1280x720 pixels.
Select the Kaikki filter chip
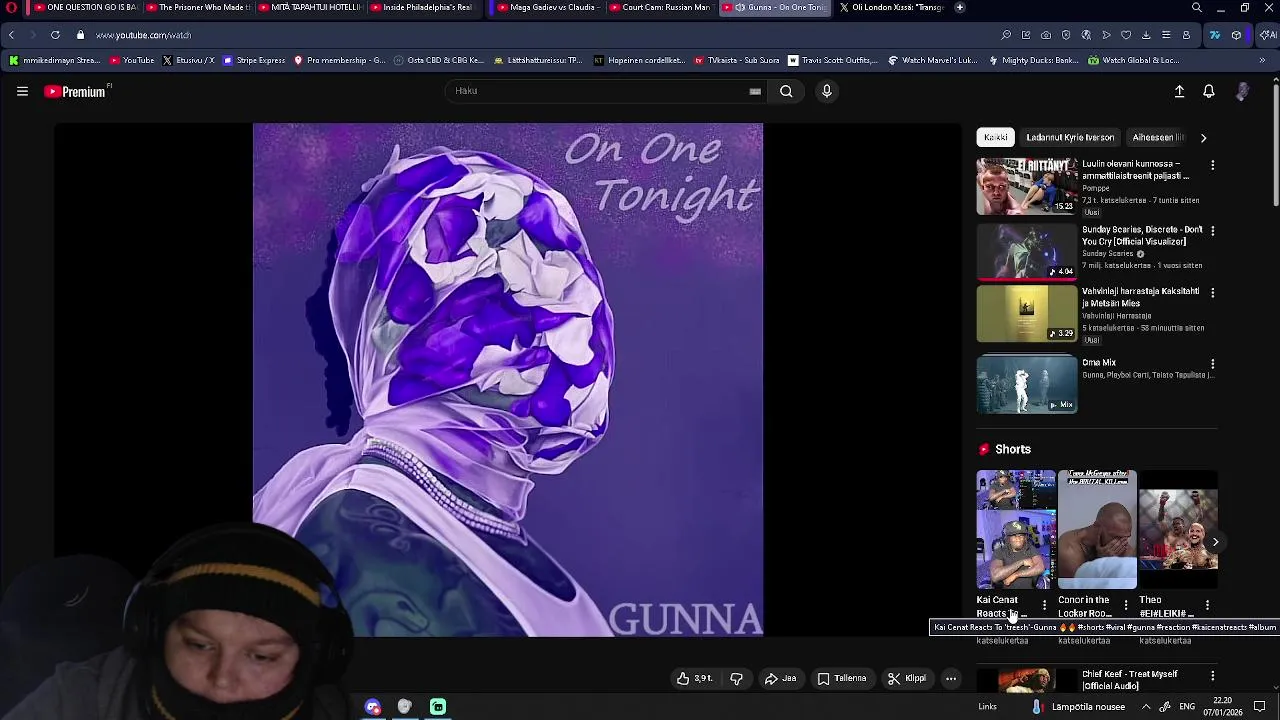coord(995,137)
